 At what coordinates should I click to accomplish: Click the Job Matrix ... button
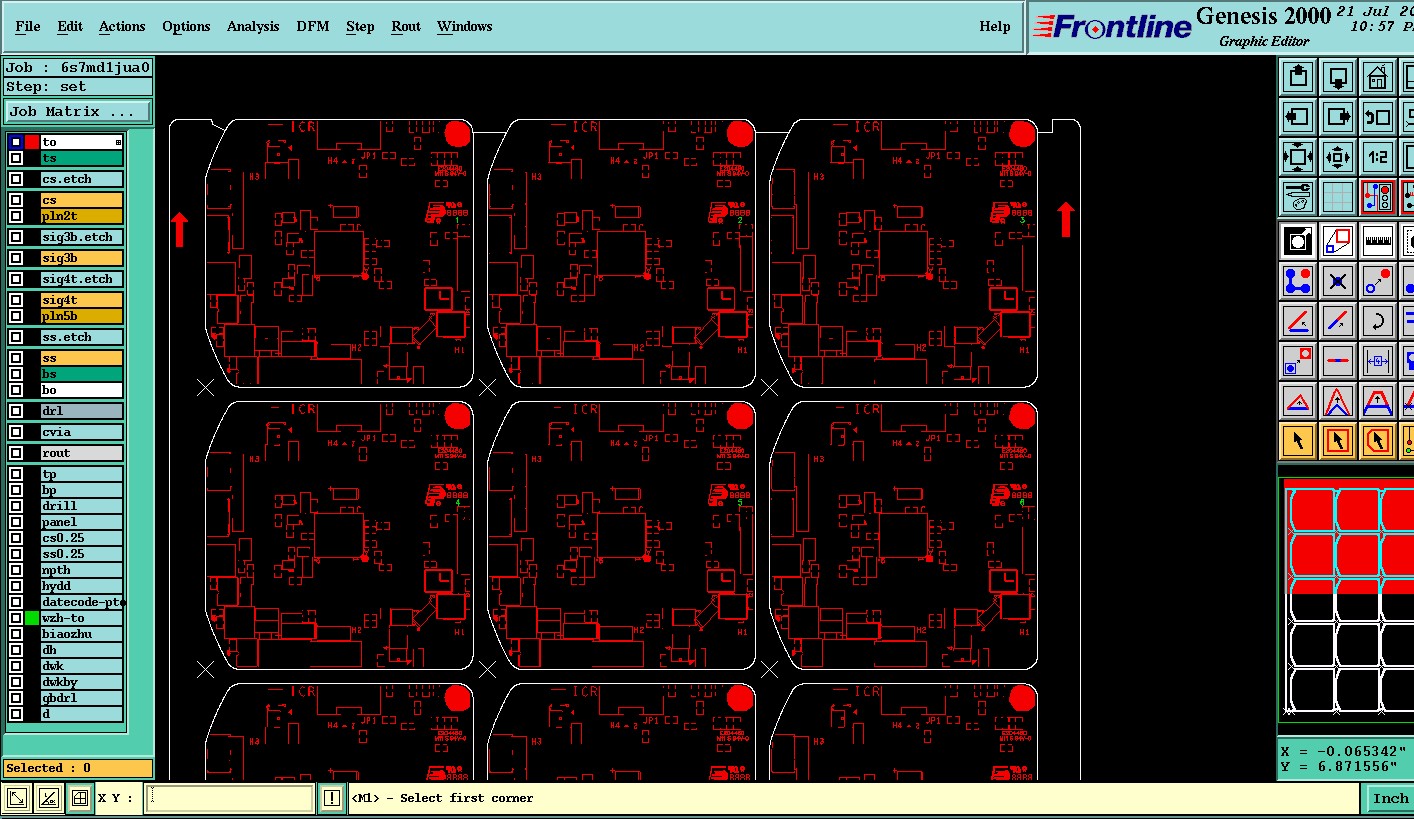[x=78, y=112]
